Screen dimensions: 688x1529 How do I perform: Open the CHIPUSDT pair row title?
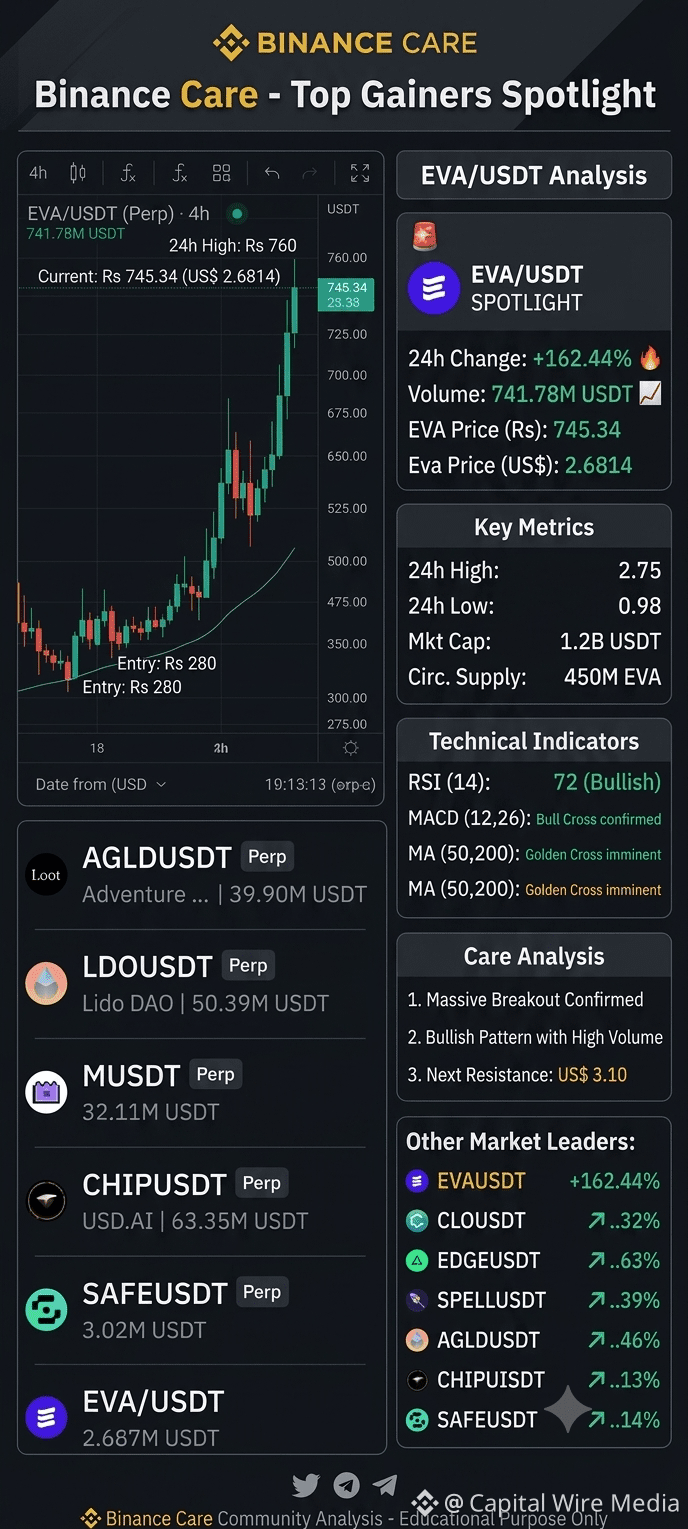click(x=154, y=1185)
